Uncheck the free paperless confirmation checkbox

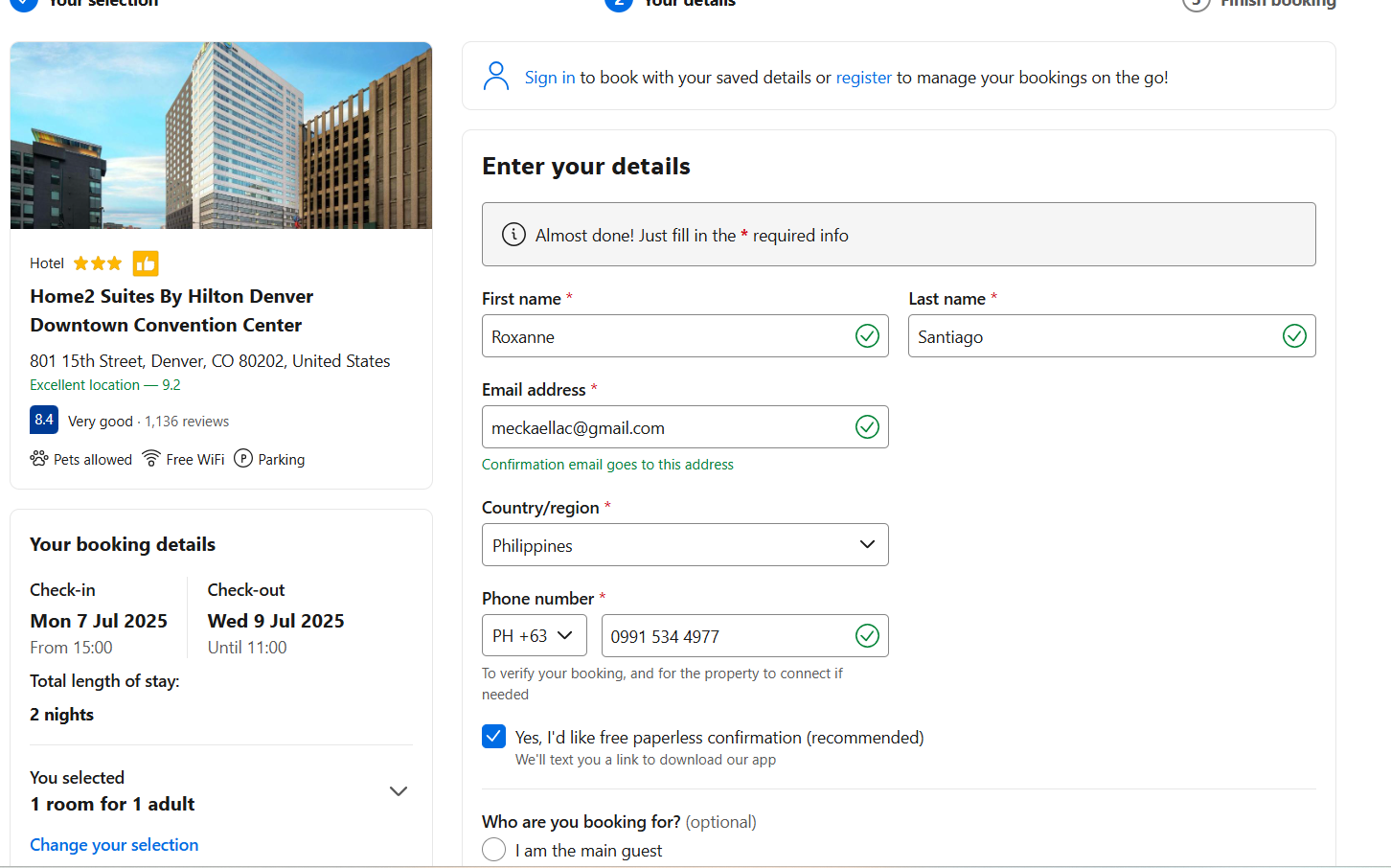click(493, 737)
